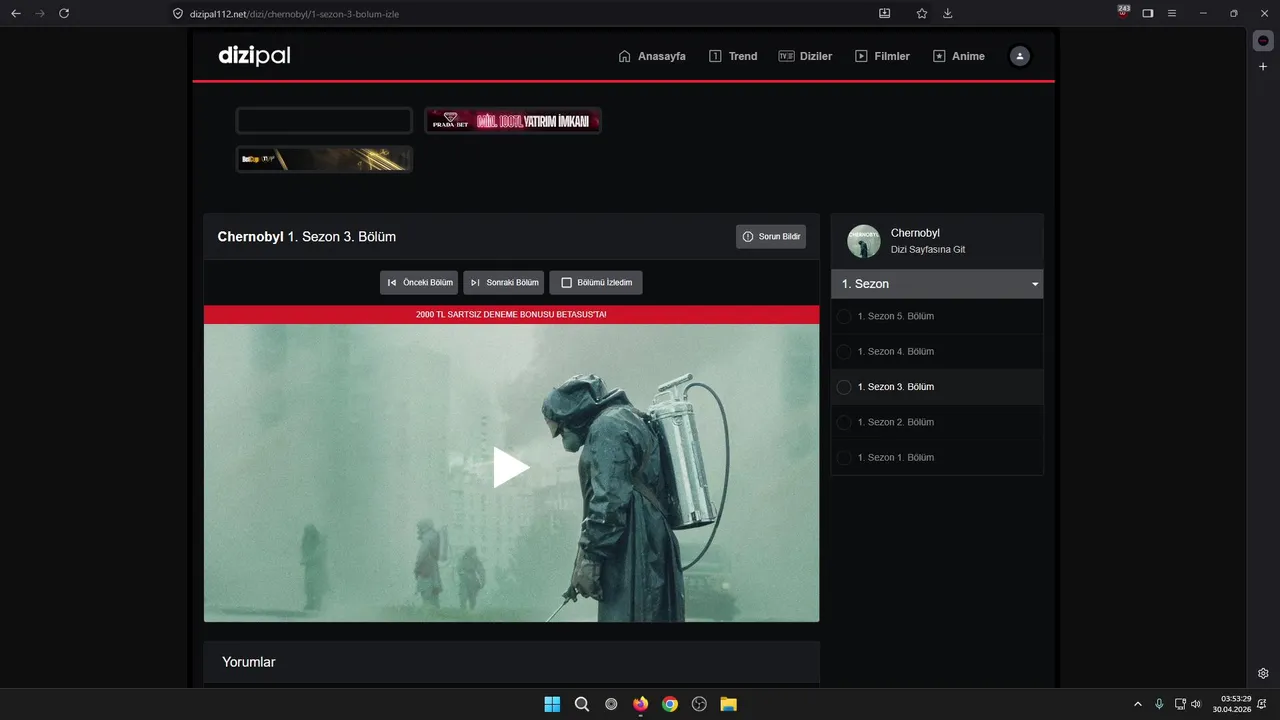Viewport: 1280px width, 720px height.
Task: Open the browser downloads arrow icon
Action: coord(948,13)
